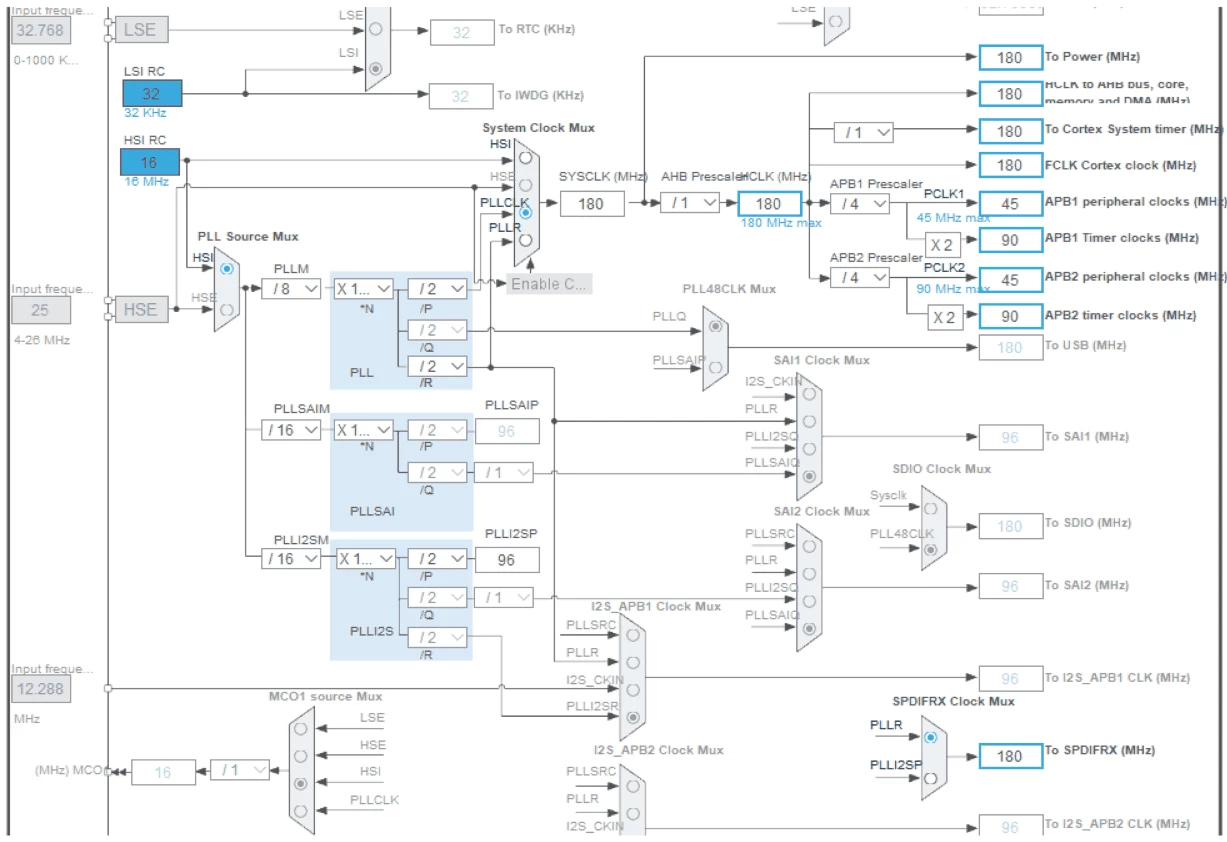Open the Cortex System timer /1 divider dropdown
1227x842 pixels.
(x=864, y=132)
